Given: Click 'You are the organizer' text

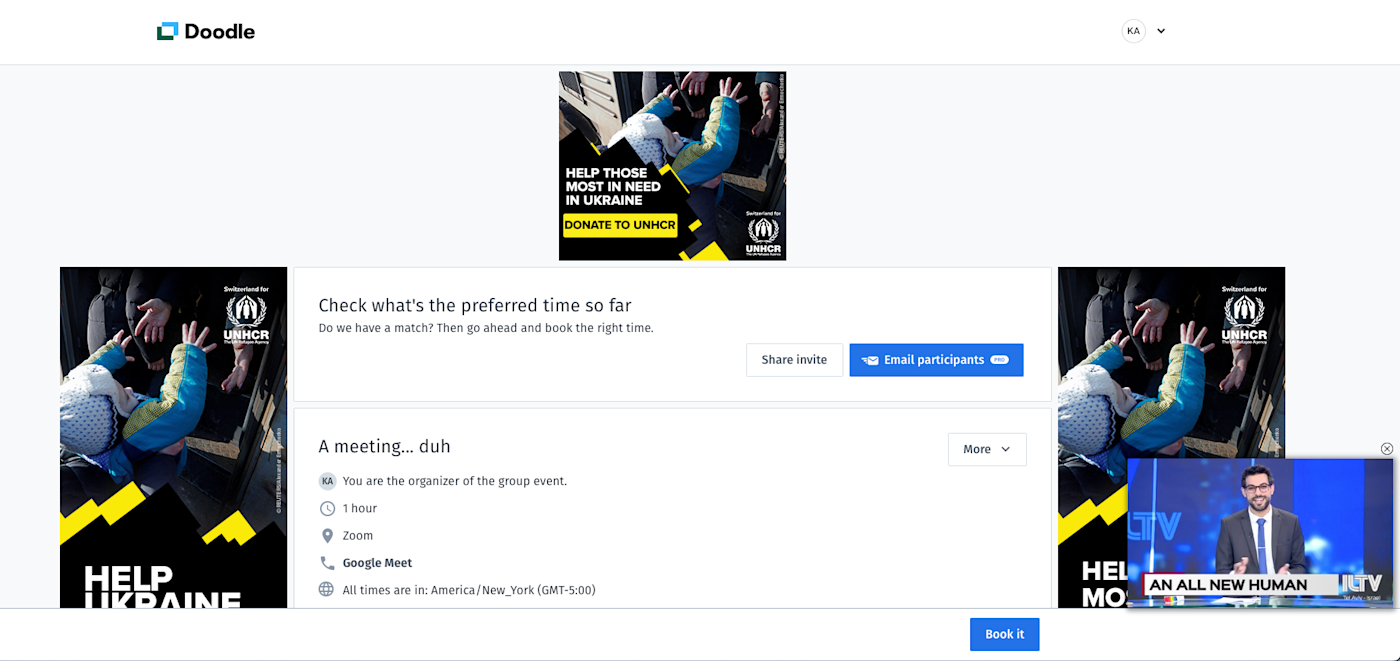Looking at the screenshot, I should 455,481.
